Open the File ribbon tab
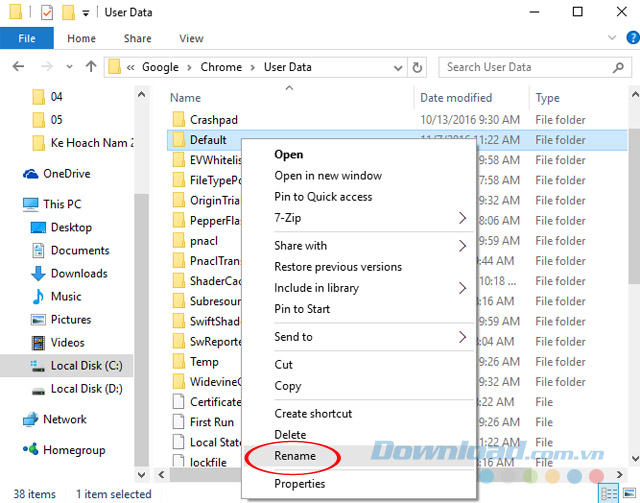 27,38
